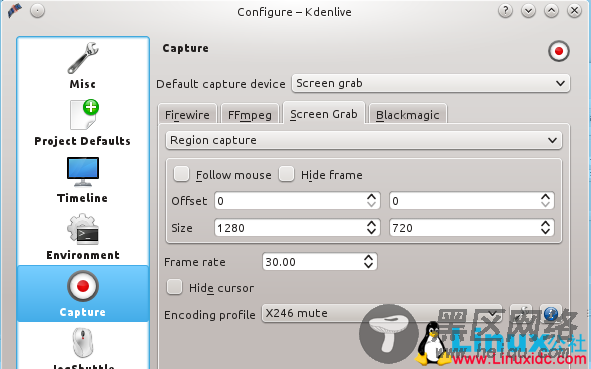Enable the Follow mouse checkbox
Screen dimensions: 591x369
pyautogui.click(x=181, y=175)
